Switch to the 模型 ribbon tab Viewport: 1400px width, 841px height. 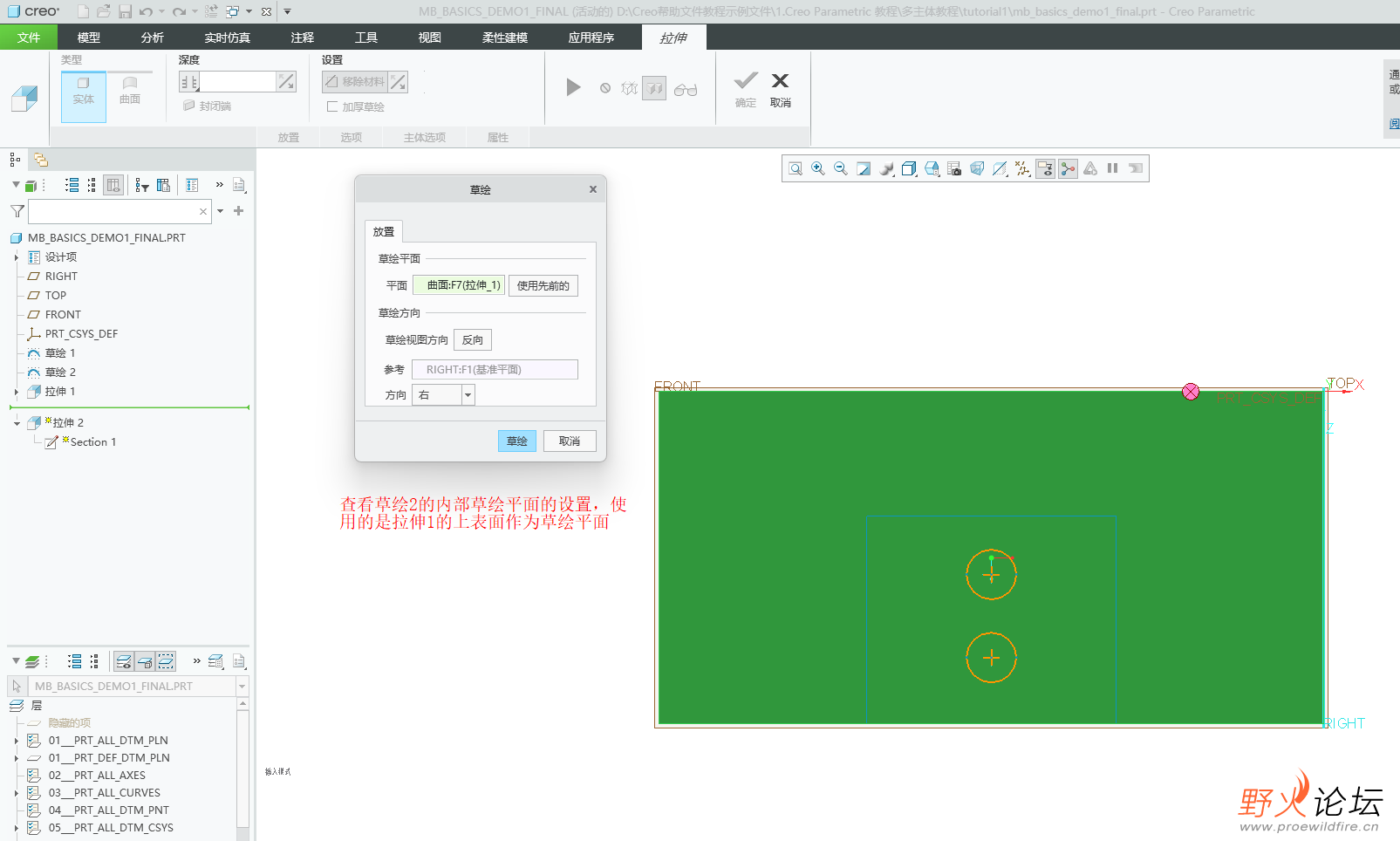(89, 38)
